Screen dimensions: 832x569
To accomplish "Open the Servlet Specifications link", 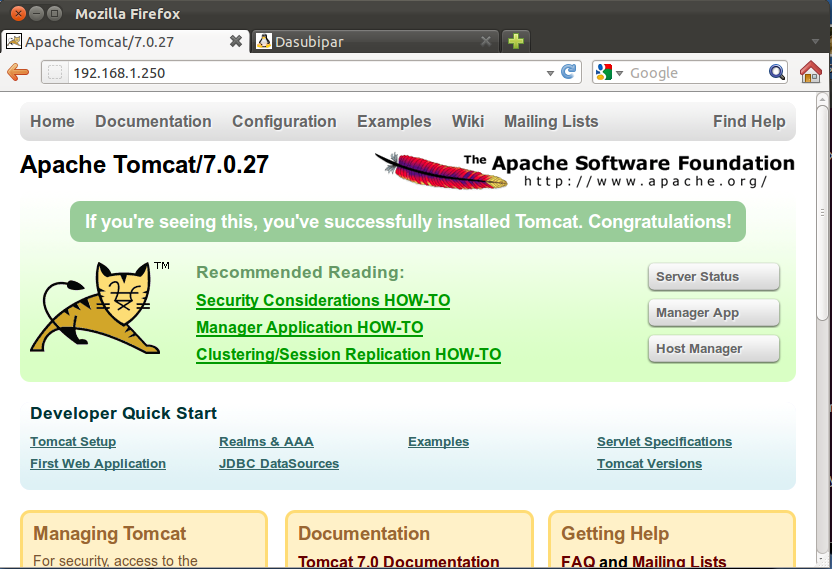I will 664,442.
